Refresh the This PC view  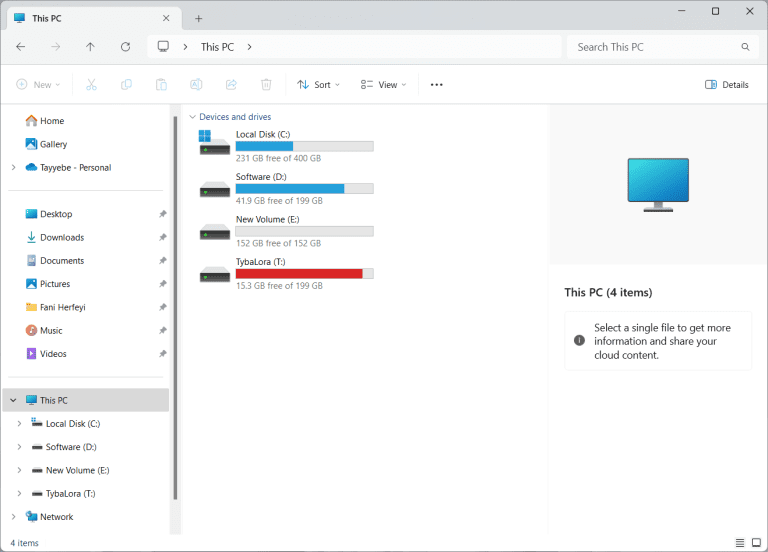pyautogui.click(x=125, y=47)
